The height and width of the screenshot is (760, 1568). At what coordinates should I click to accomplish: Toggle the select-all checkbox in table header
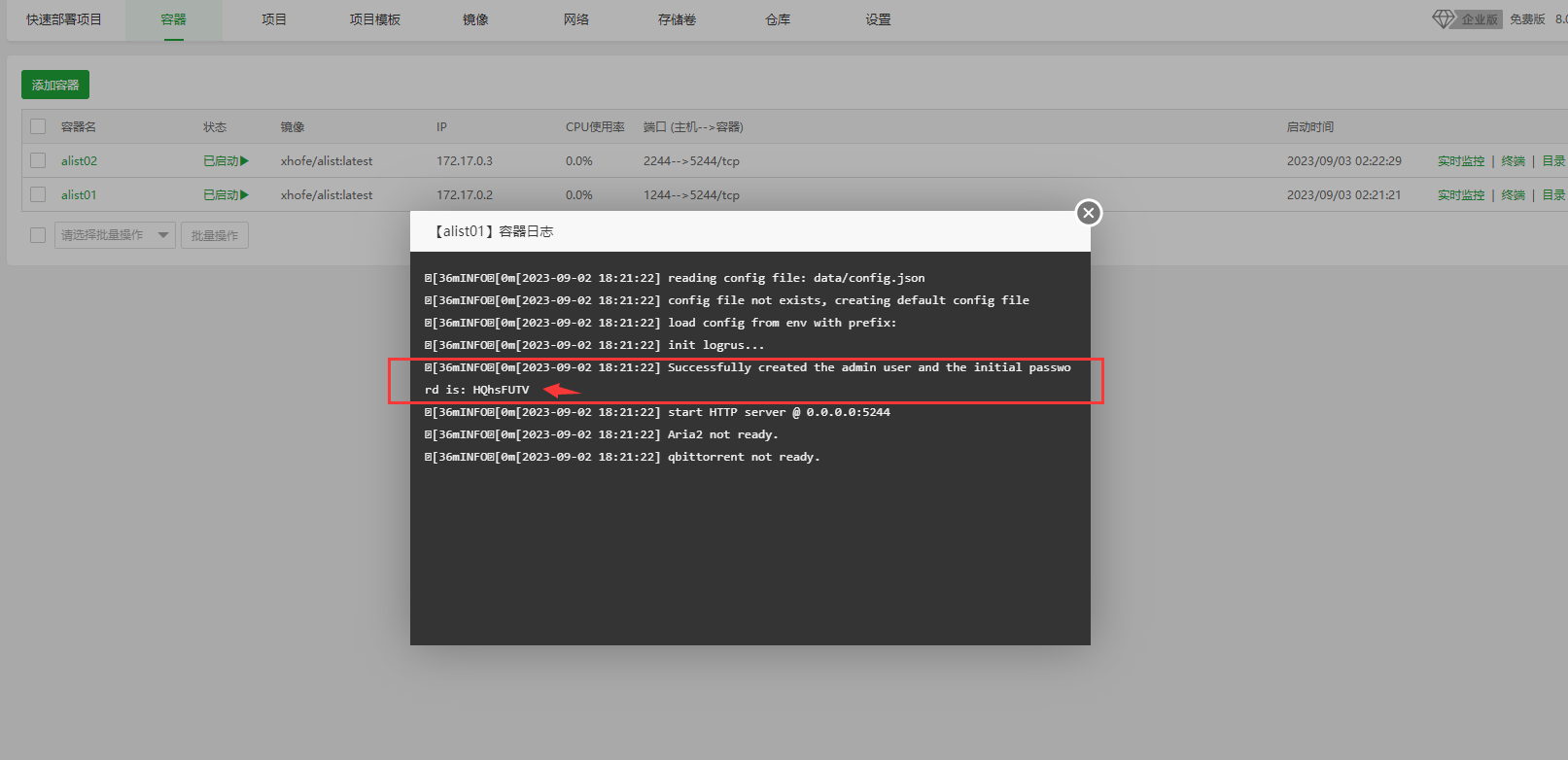click(38, 126)
